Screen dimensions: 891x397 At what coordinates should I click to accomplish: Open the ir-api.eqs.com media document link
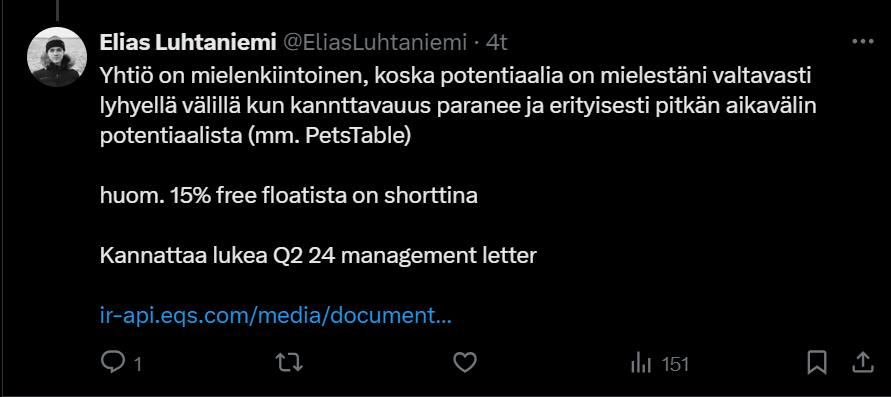tap(276, 316)
